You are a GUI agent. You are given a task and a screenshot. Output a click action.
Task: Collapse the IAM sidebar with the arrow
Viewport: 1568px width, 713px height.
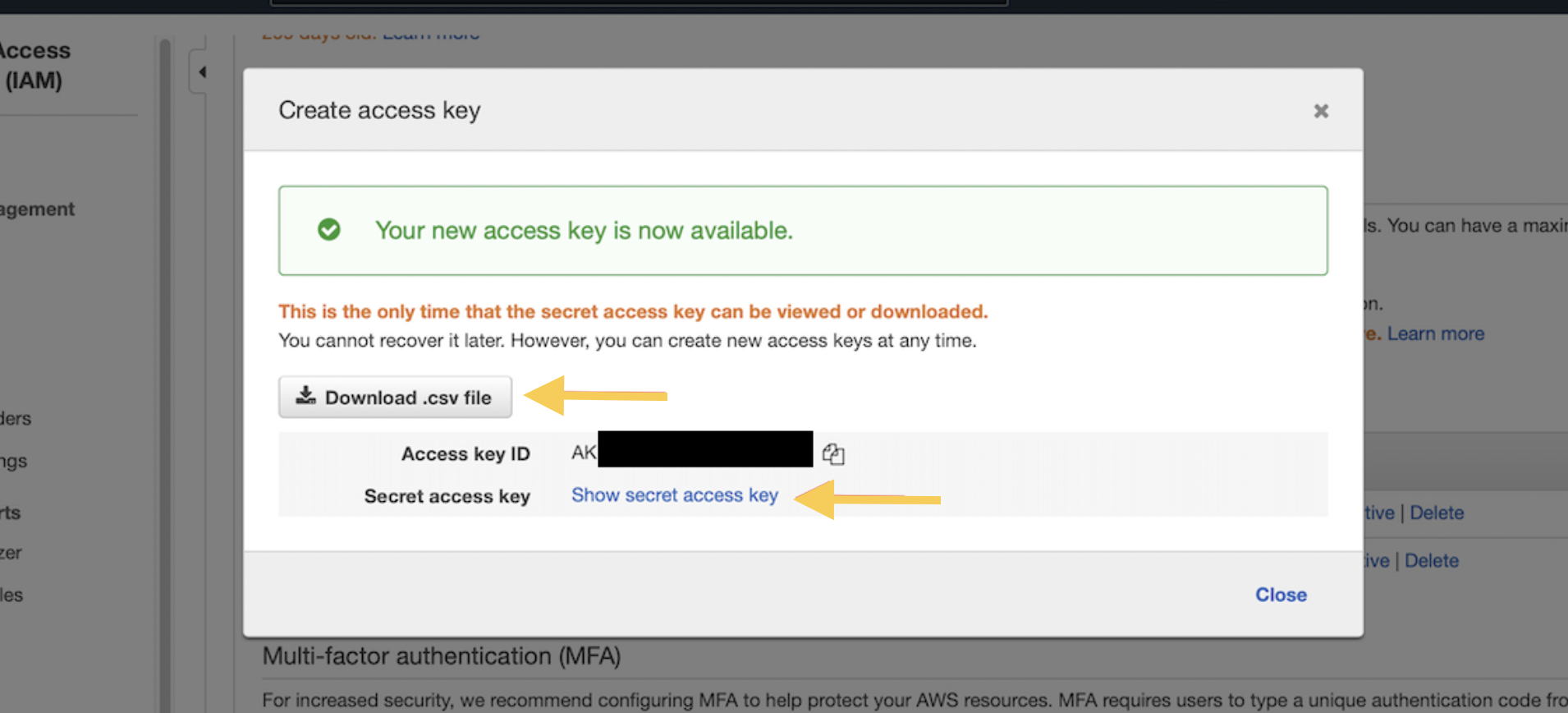point(202,72)
